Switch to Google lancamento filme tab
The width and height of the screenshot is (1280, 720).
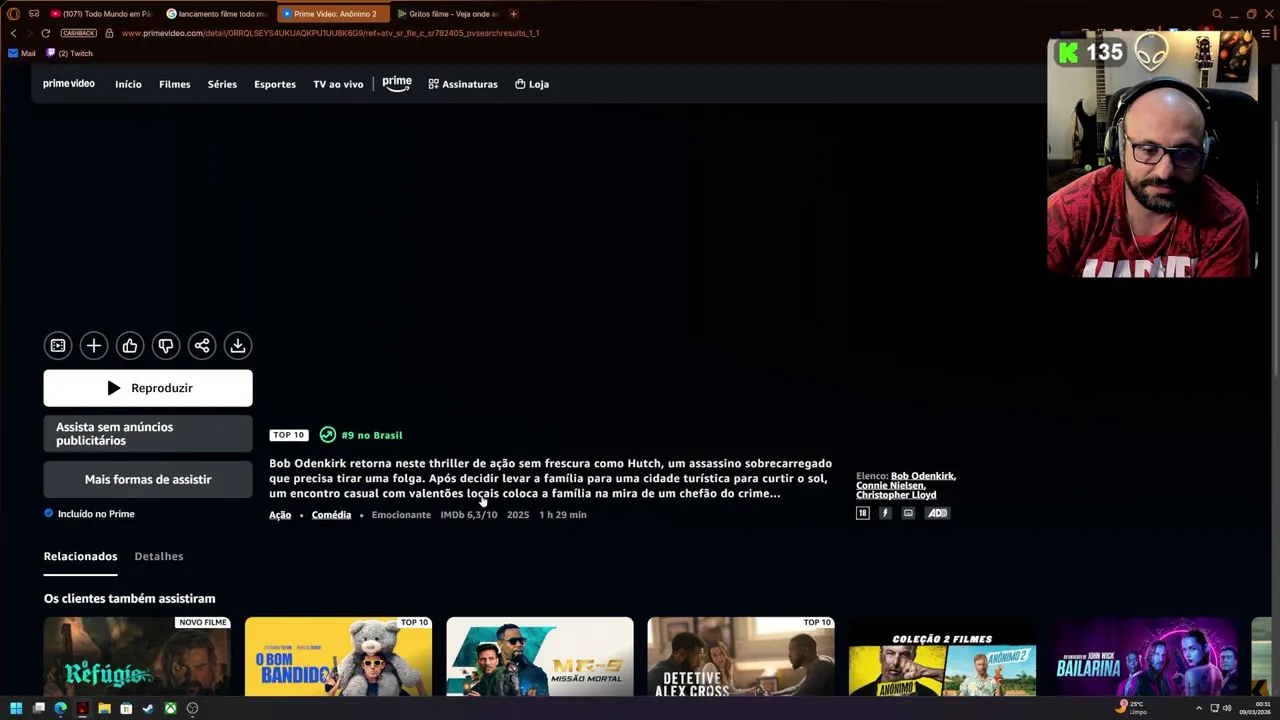pos(217,14)
